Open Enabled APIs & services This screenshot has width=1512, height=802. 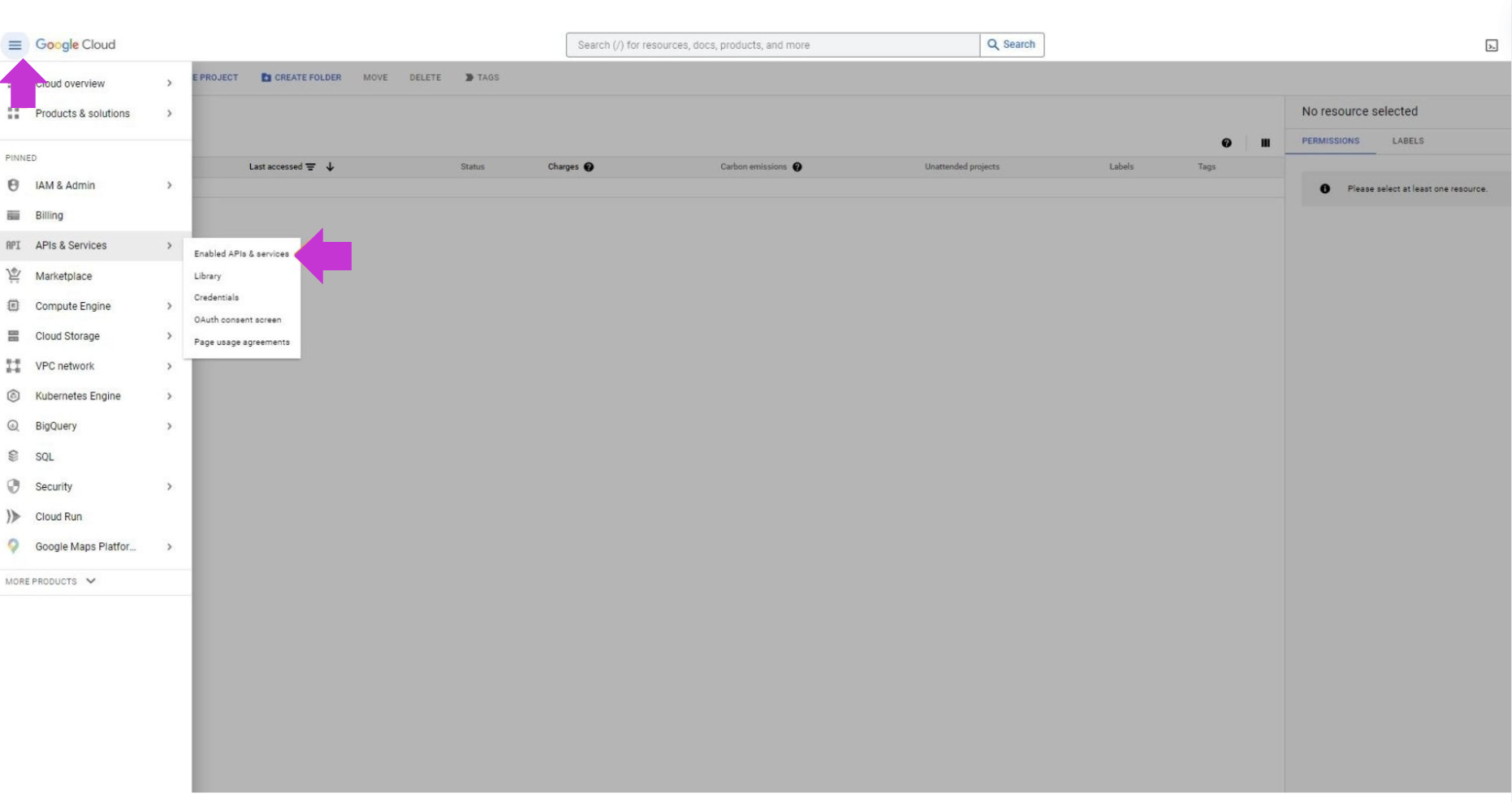[x=241, y=253]
